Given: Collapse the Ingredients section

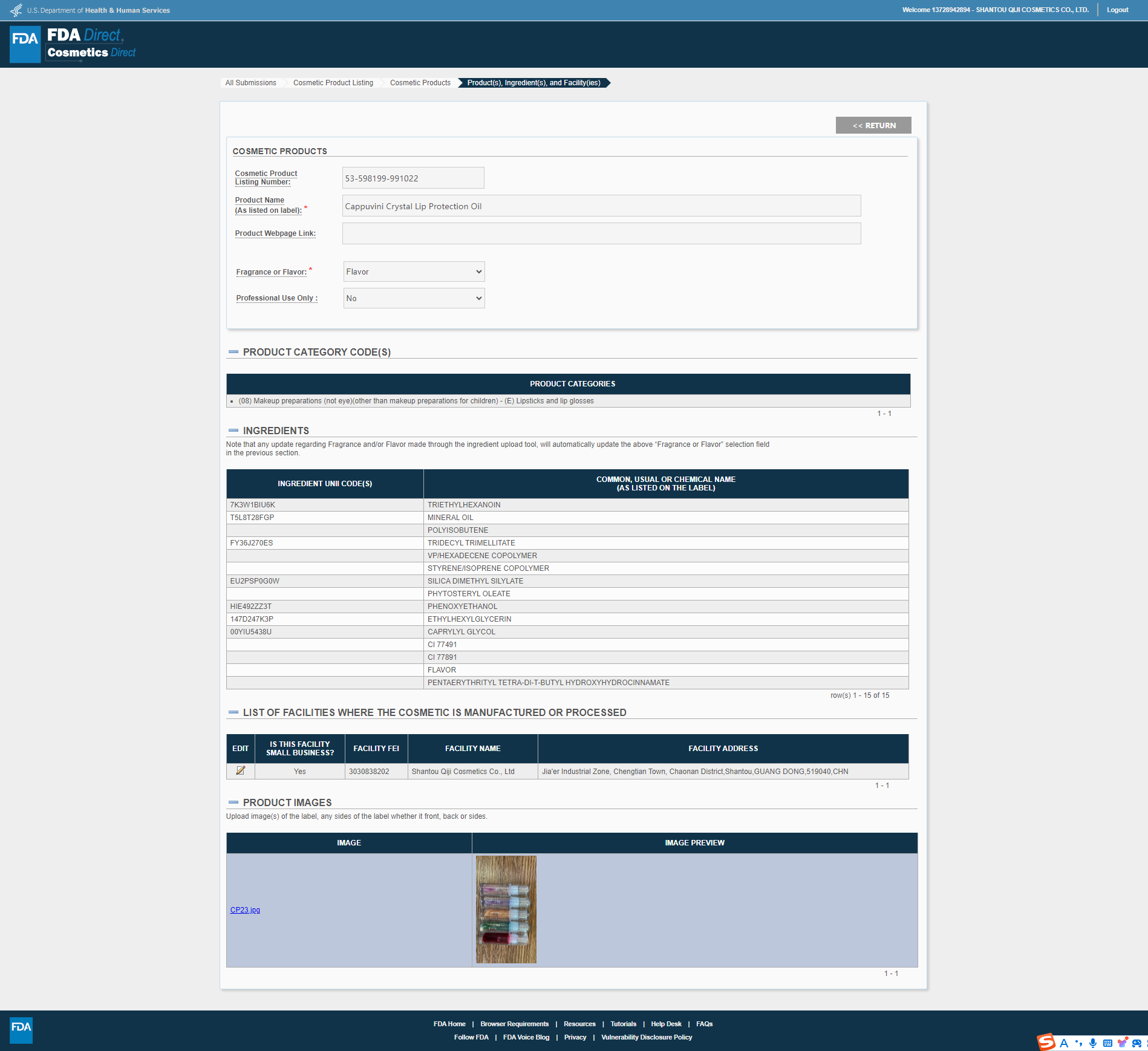Looking at the screenshot, I should [233, 431].
